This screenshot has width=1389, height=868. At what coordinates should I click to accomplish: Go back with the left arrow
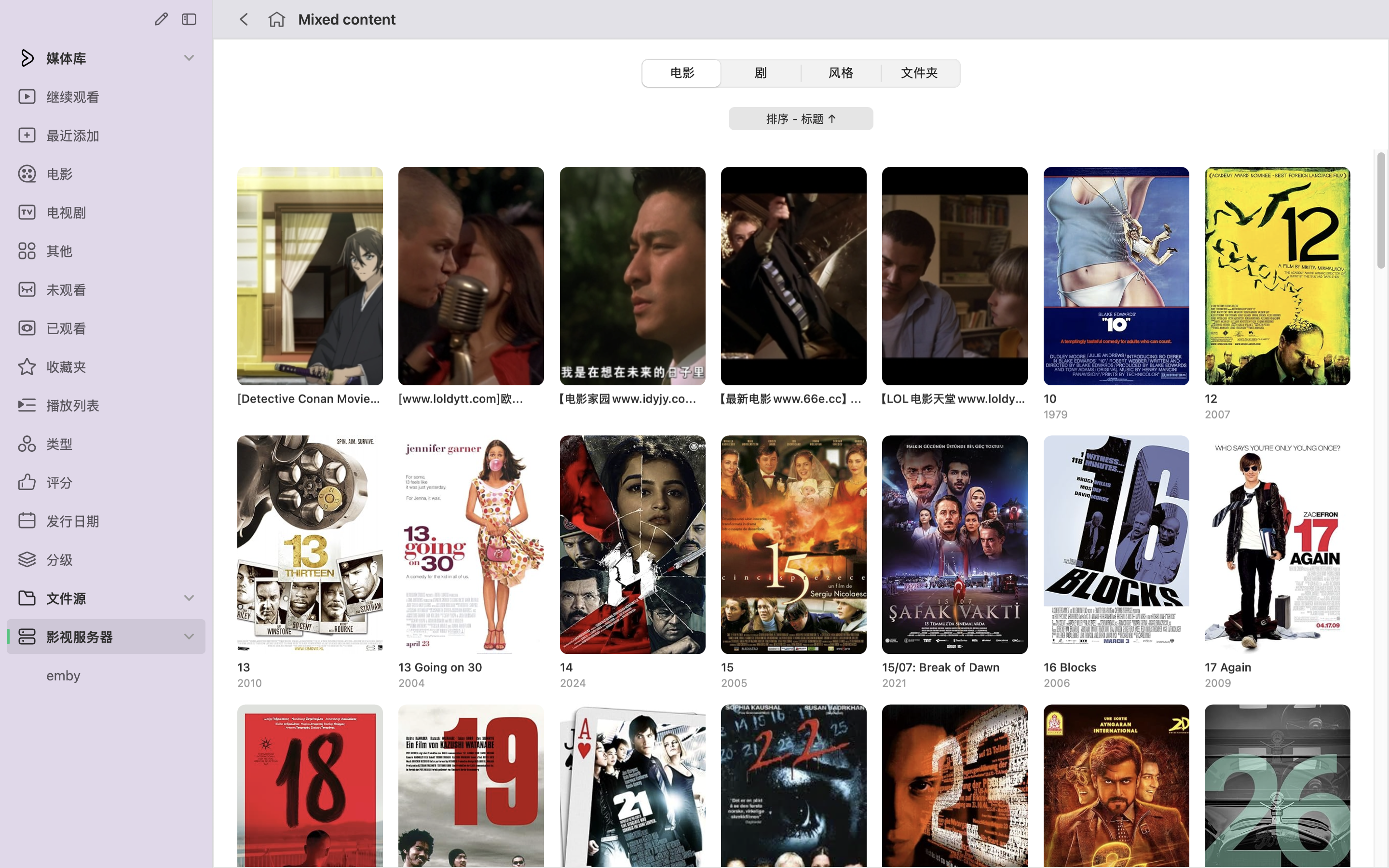244,19
